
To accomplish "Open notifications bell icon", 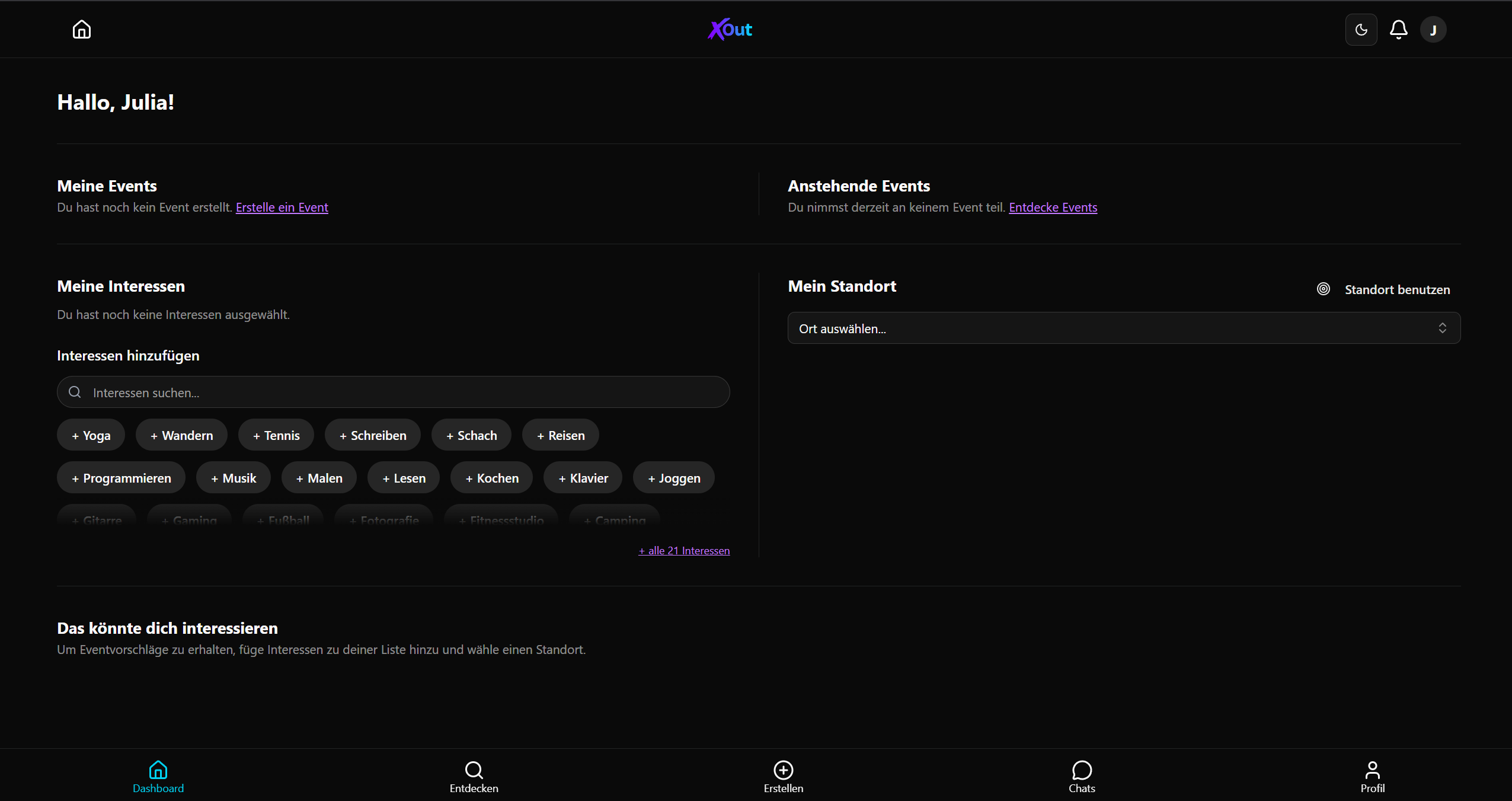I will [1398, 30].
